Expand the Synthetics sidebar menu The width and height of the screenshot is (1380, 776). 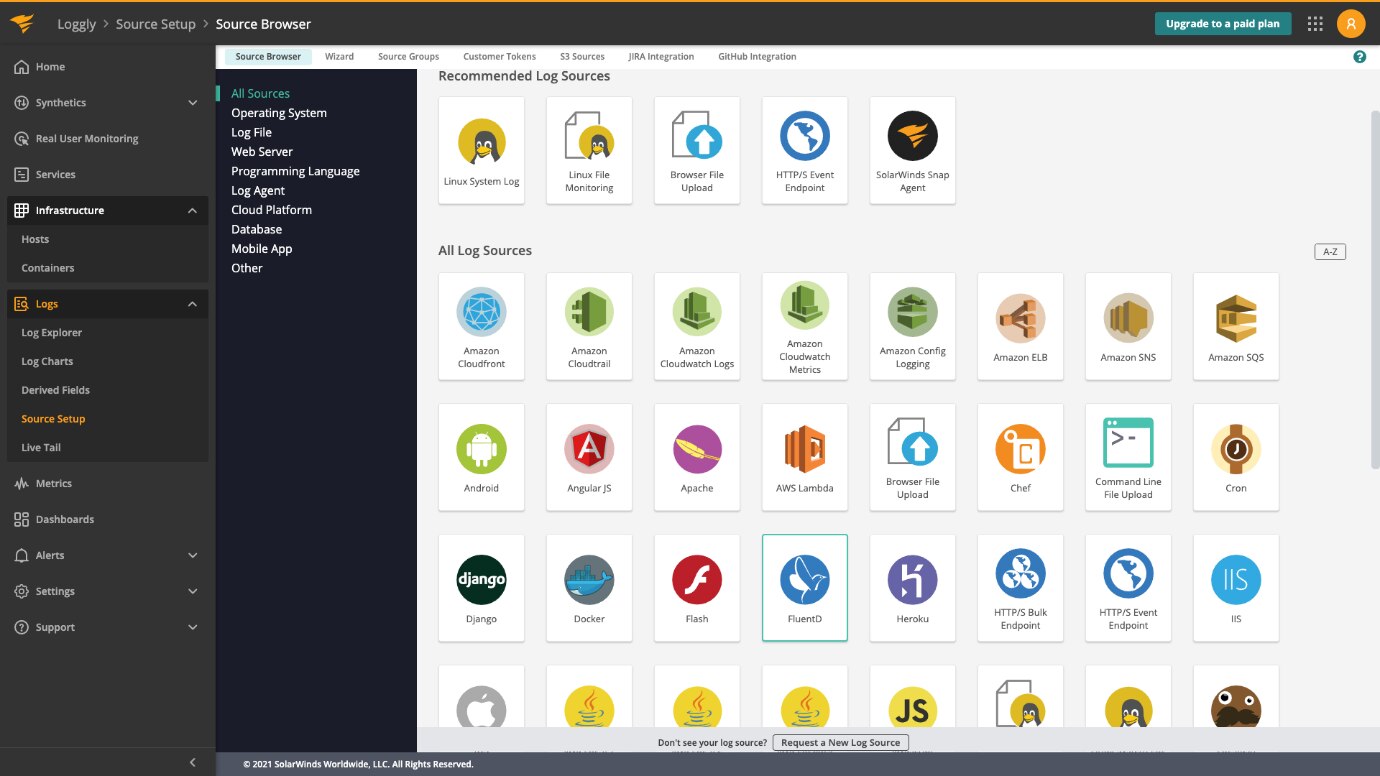click(x=193, y=103)
